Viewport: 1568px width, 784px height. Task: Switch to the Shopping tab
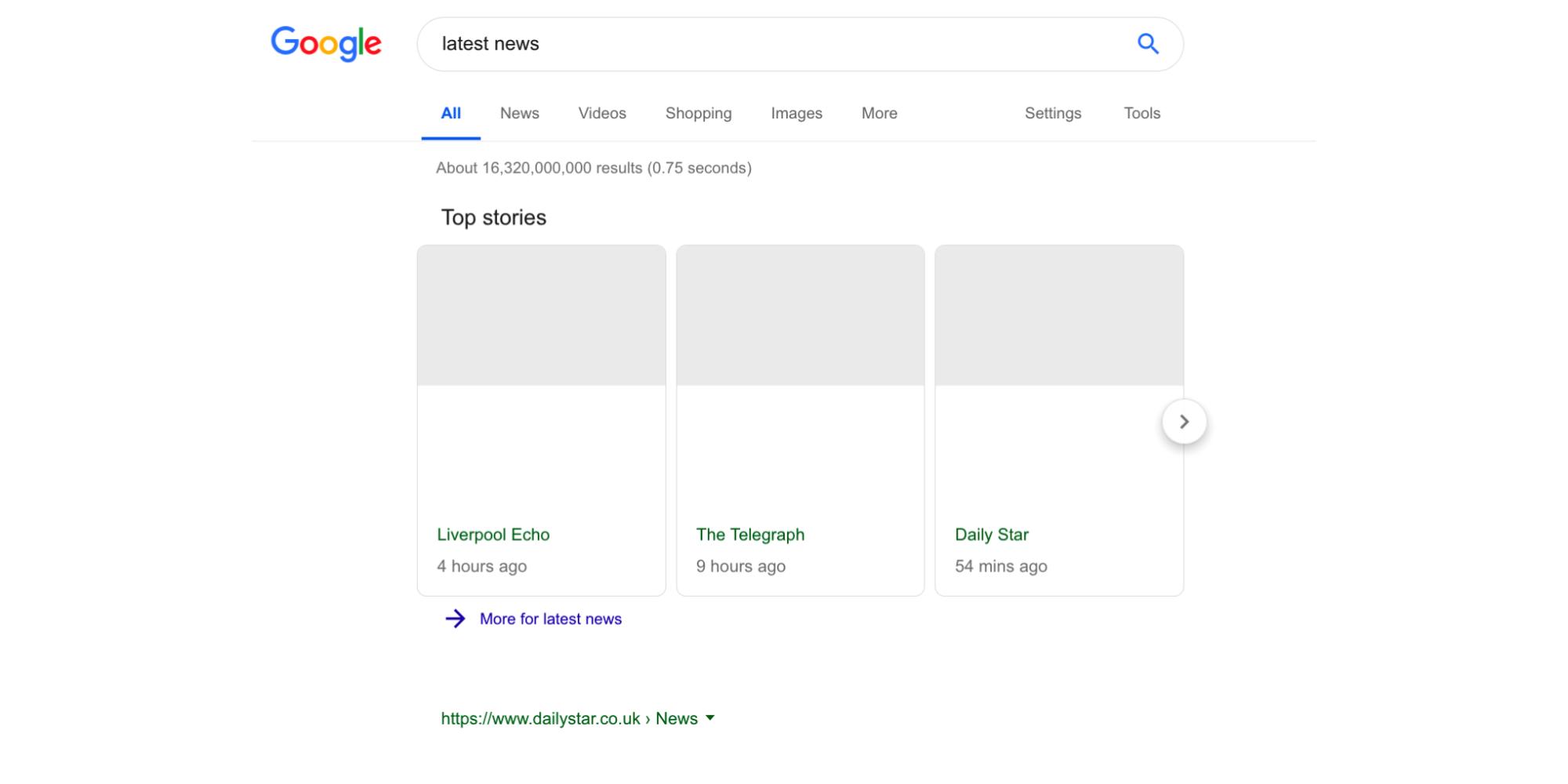(x=698, y=113)
